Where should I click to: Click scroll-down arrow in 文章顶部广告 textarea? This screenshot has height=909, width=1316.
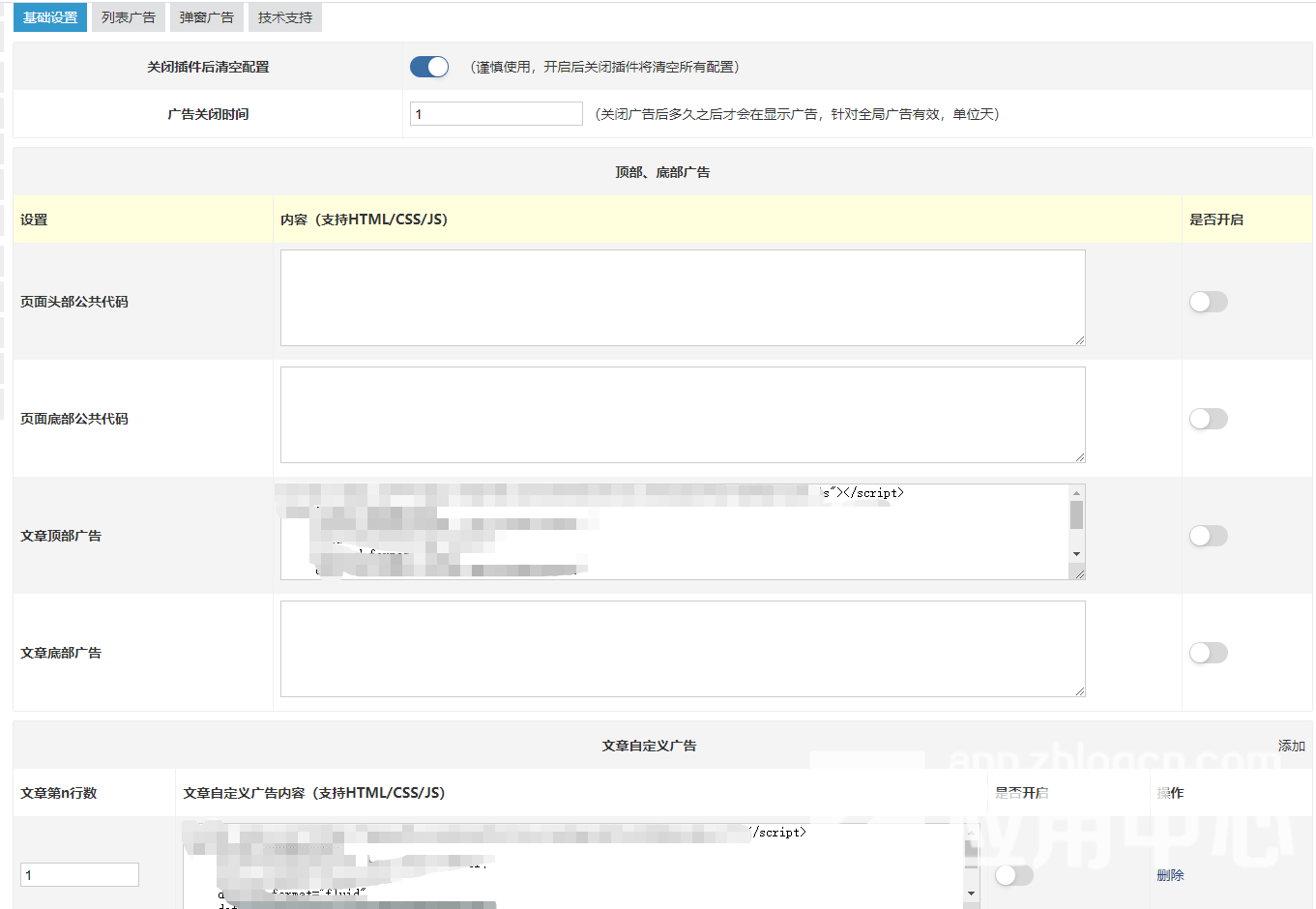coord(1076,554)
